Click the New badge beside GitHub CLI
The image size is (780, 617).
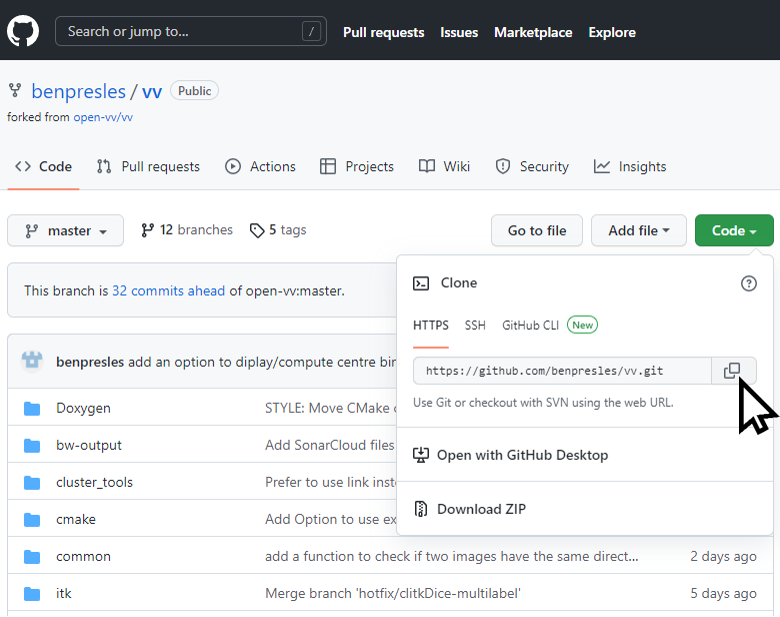[x=583, y=325]
